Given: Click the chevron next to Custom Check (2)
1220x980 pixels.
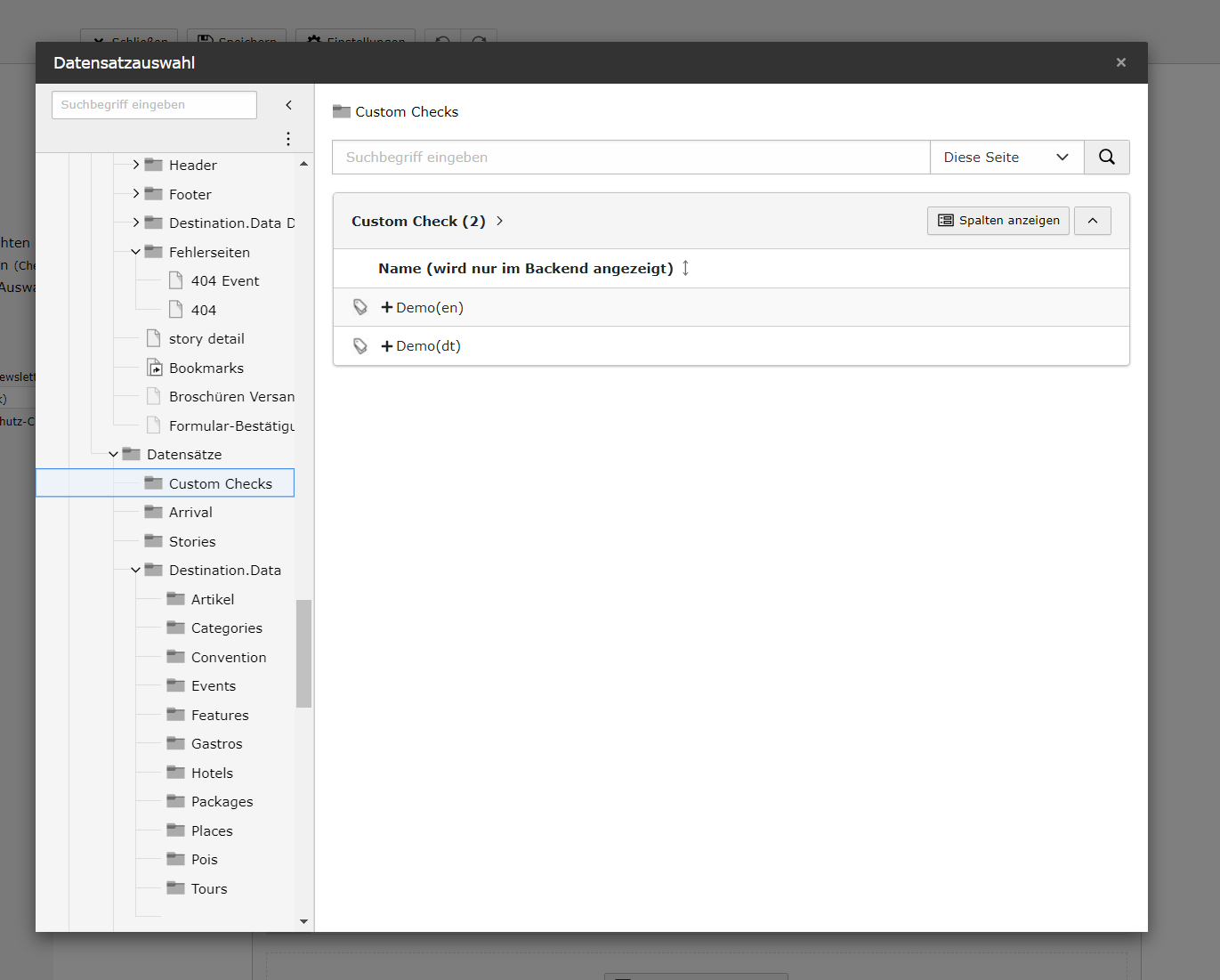Looking at the screenshot, I should (499, 221).
